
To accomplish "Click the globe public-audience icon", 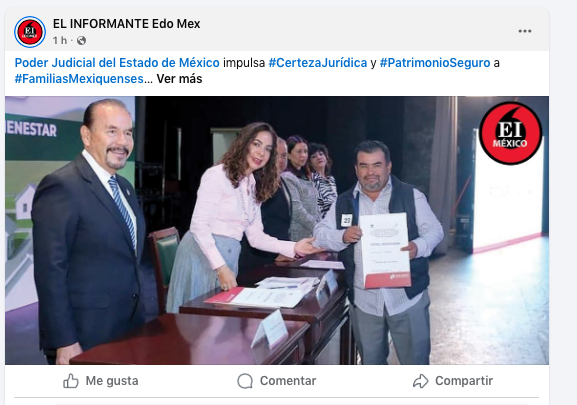I will coord(81,40).
